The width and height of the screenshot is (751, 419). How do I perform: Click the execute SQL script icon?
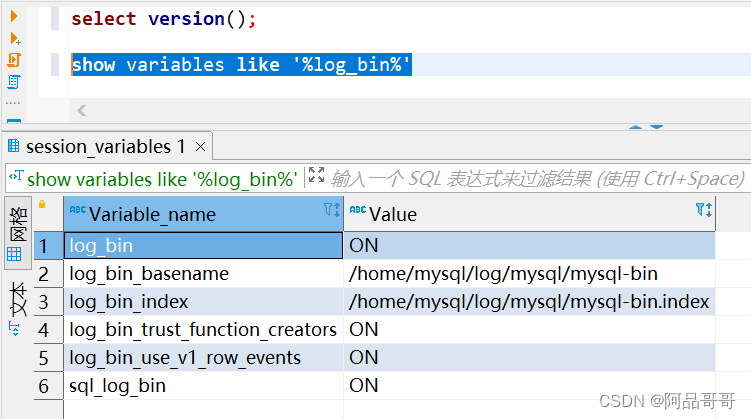click(x=14, y=60)
